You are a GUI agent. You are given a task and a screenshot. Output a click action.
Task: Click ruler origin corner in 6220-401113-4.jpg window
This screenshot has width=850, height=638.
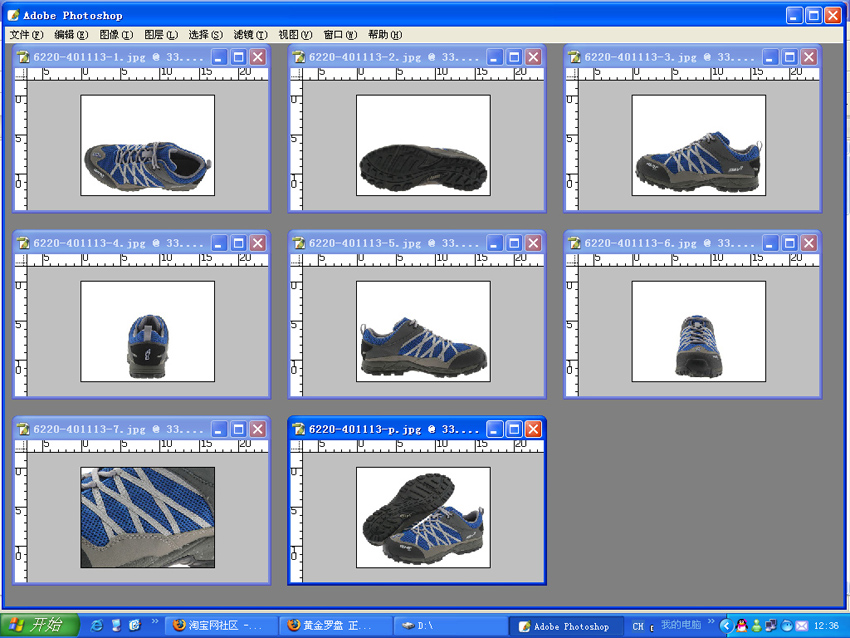tap(21, 260)
